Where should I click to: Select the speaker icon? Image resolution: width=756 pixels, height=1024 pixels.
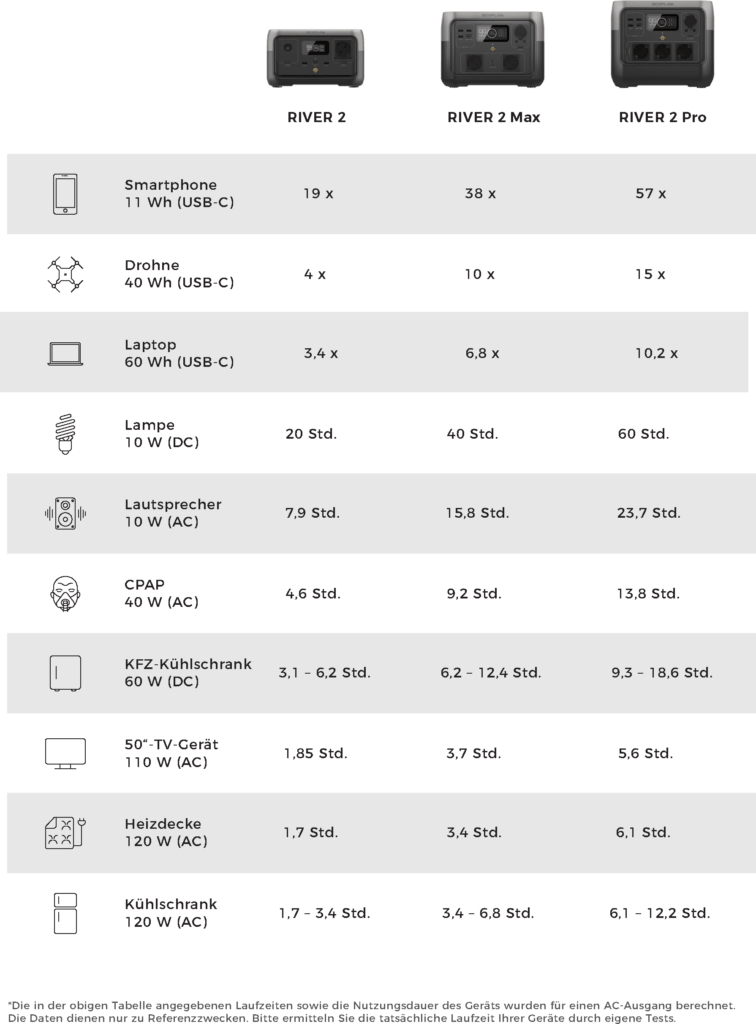[65, 513]
